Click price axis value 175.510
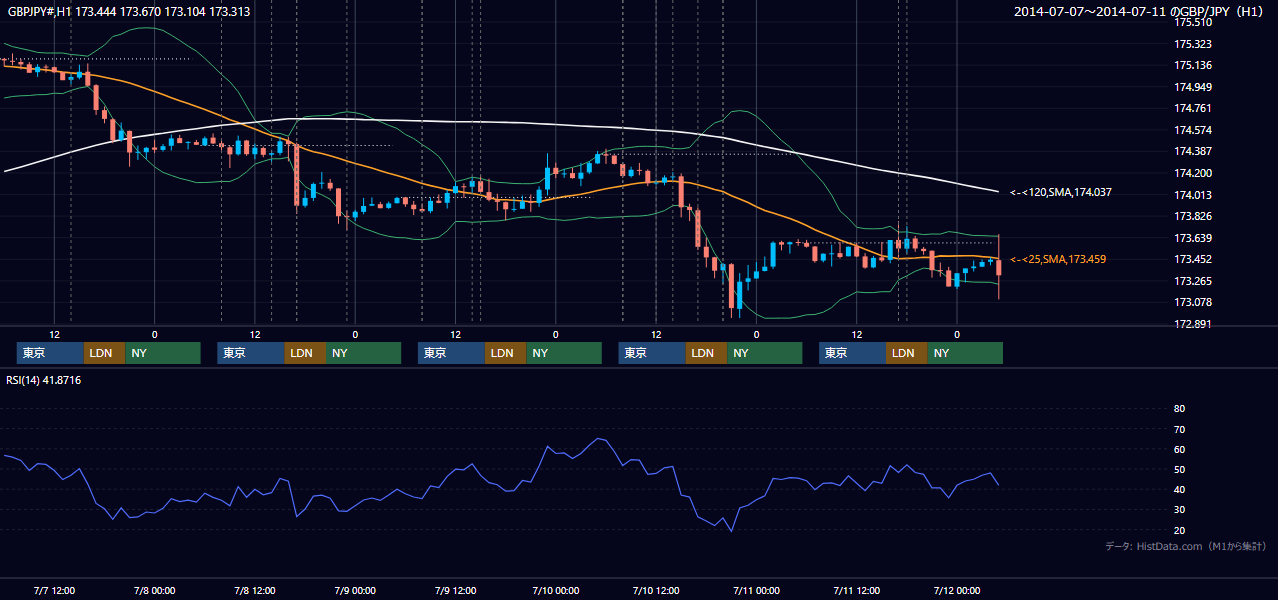 (1192, 22)
